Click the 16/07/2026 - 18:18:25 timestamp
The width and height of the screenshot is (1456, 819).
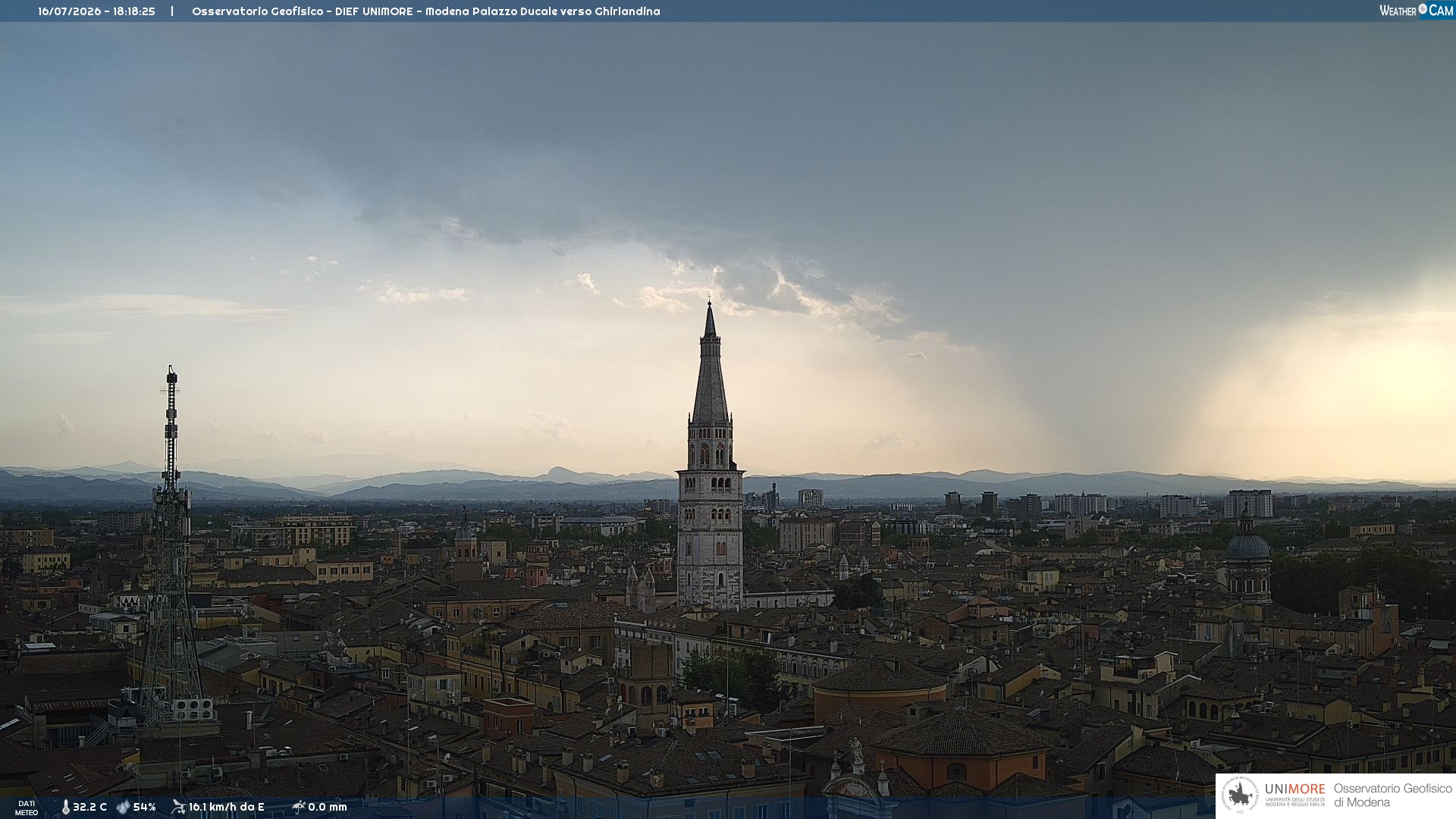point(96,11)
